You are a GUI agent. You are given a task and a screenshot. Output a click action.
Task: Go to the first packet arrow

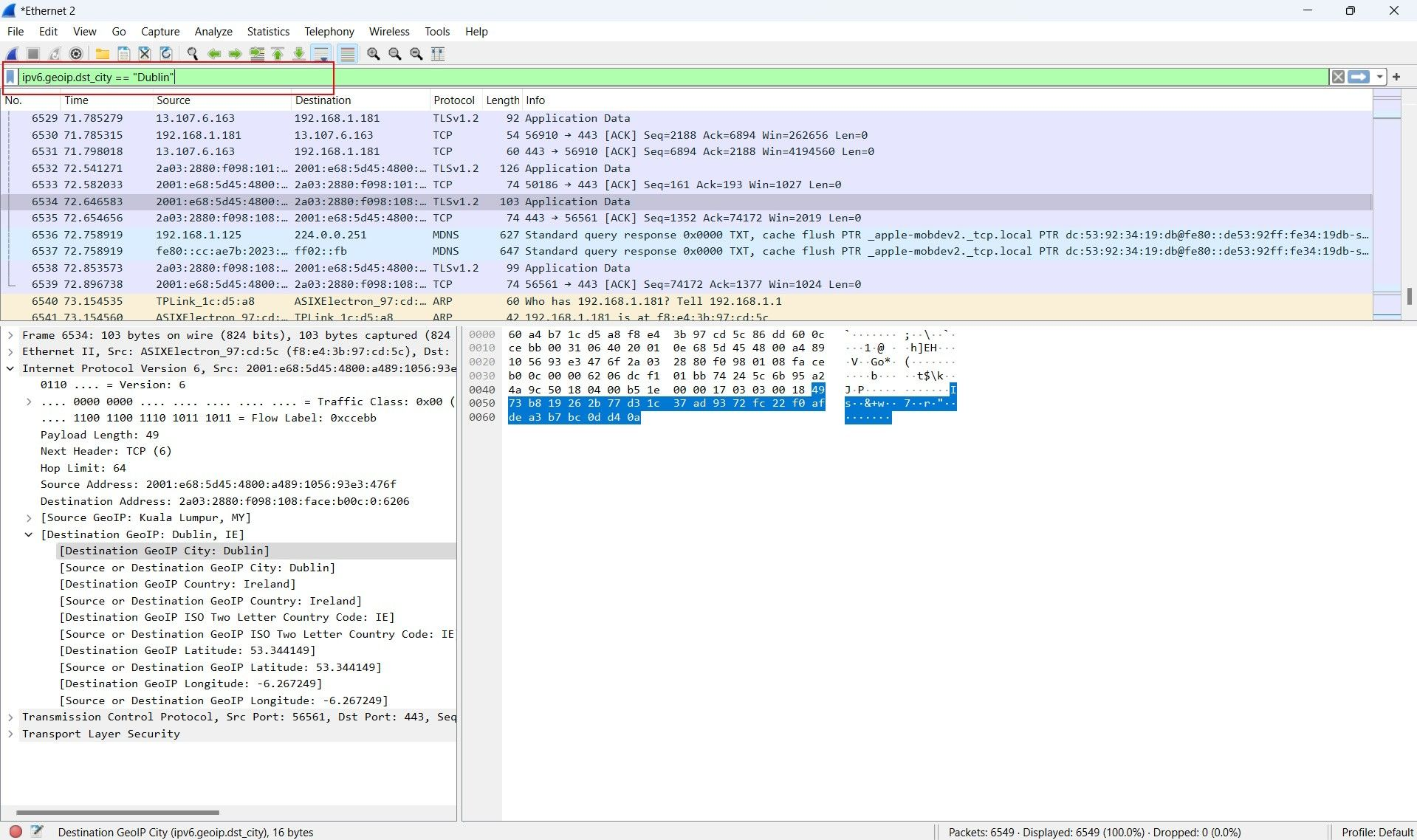(278, 54)
